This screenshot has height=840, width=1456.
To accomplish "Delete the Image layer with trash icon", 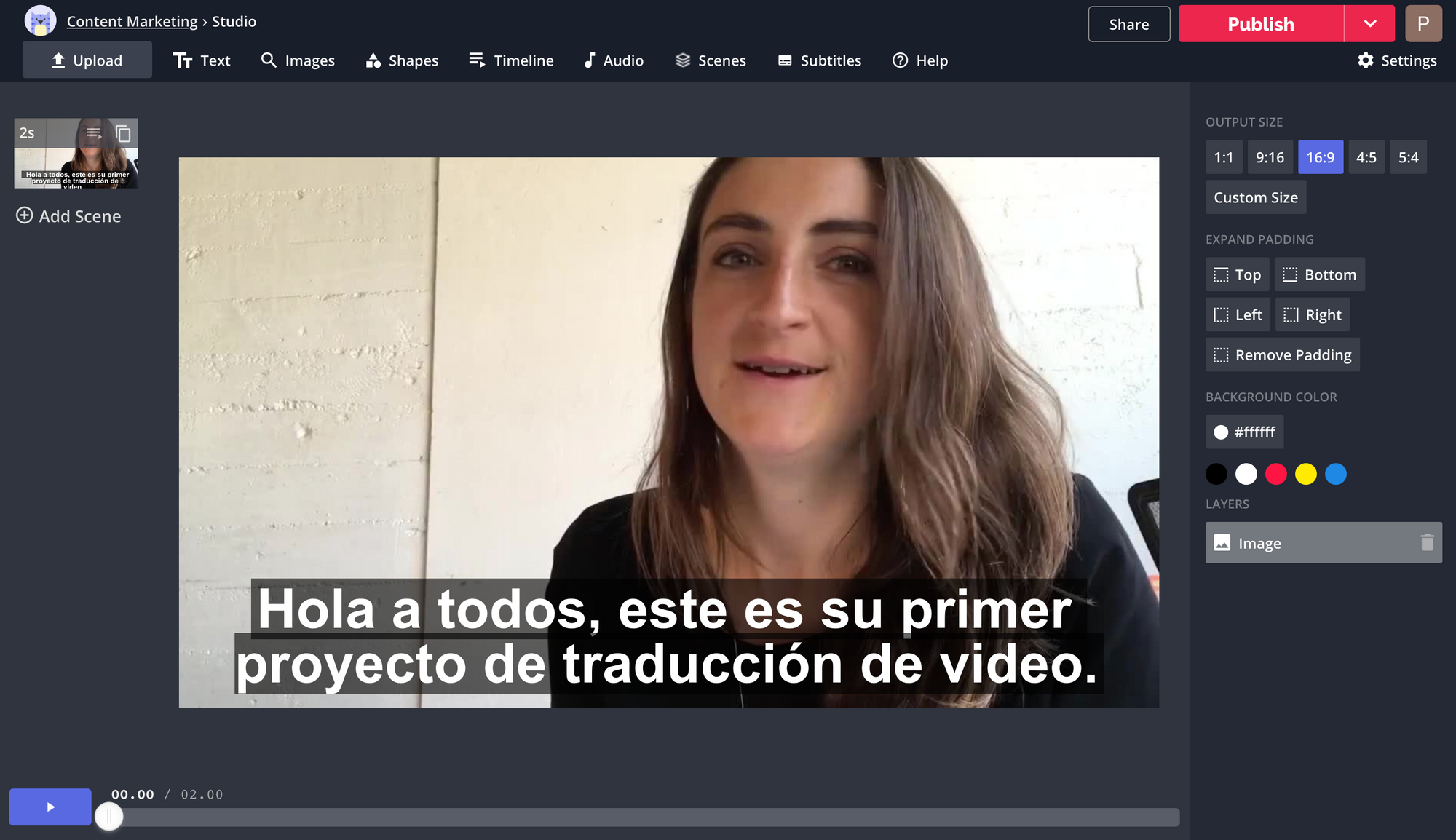I will click(x=1427, y=542).
